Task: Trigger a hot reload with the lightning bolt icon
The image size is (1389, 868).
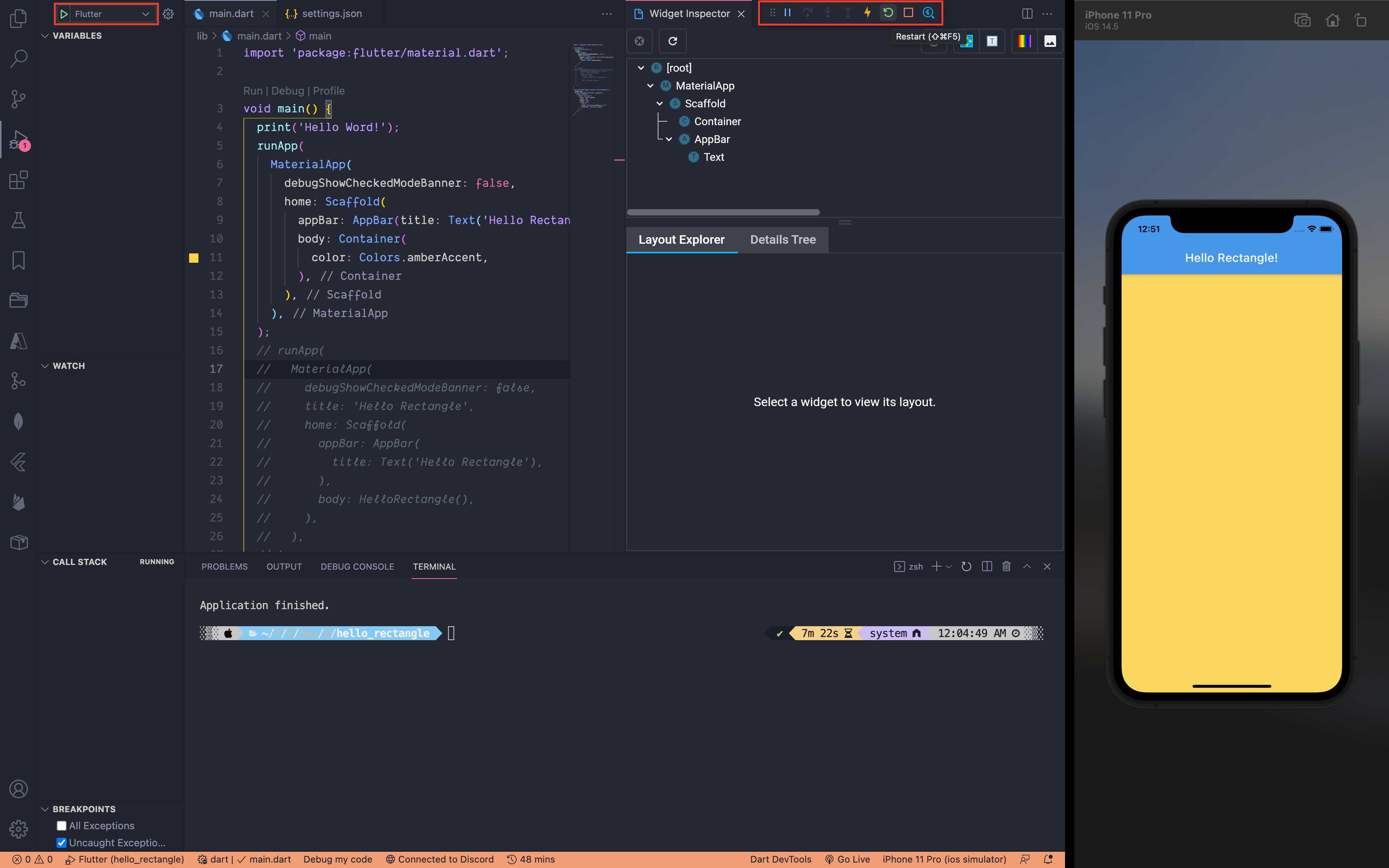Action: tap(868, 12)
